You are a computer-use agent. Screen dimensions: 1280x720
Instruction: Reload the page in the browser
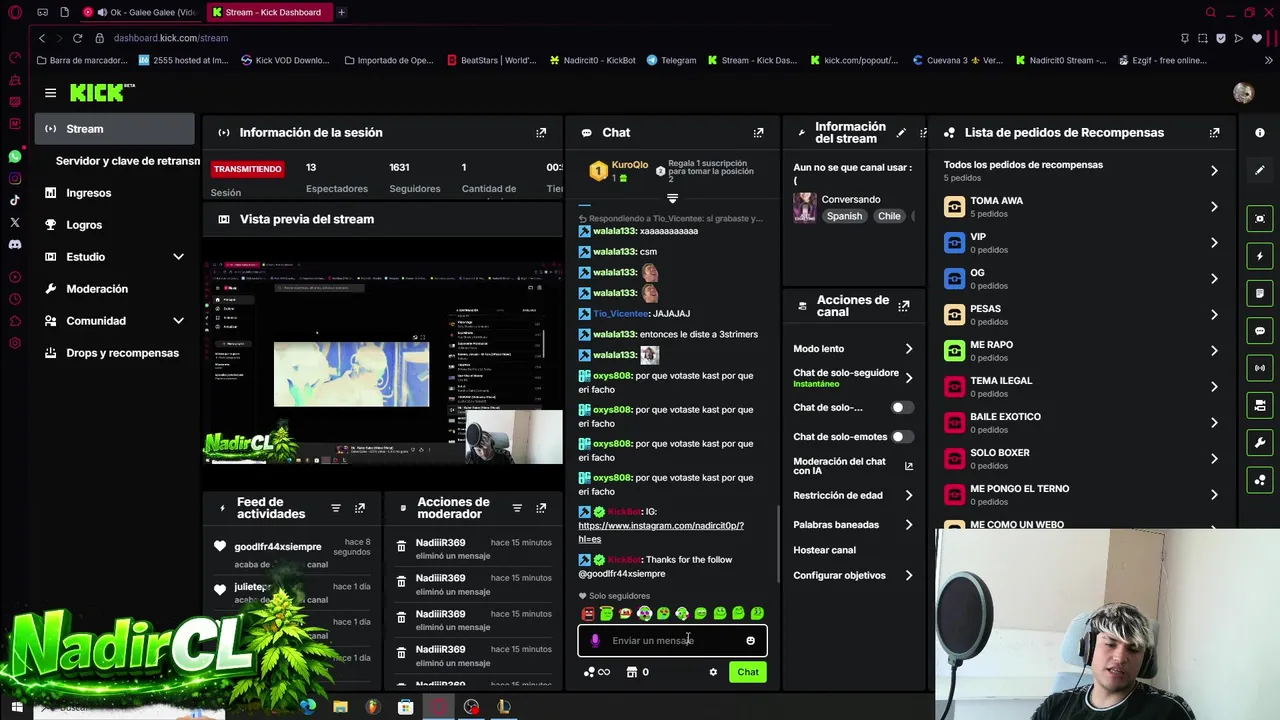(x=77, y=38)
